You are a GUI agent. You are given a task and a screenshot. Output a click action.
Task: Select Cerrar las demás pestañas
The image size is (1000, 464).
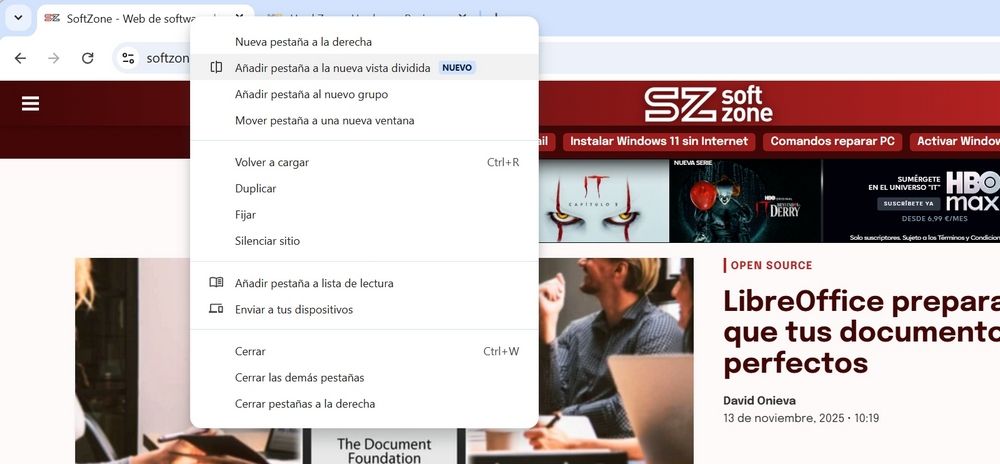click(x=364, y=377)
